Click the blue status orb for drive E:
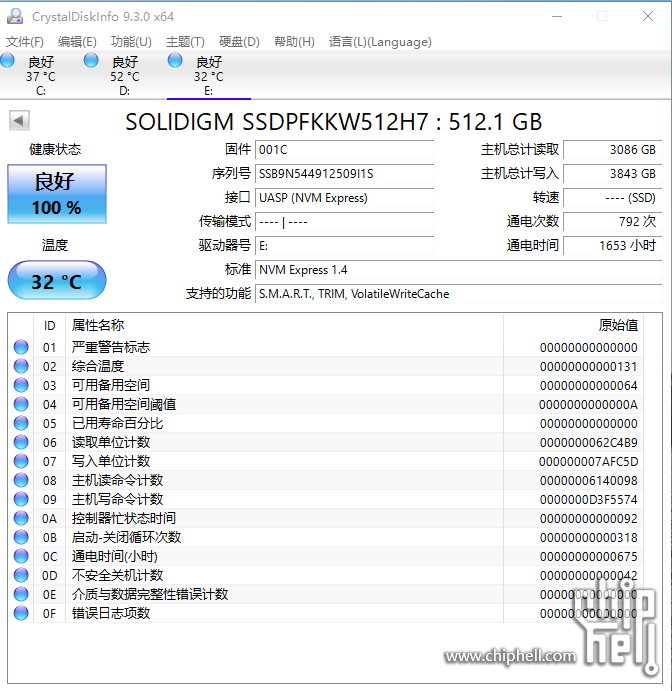 (175, 60)
